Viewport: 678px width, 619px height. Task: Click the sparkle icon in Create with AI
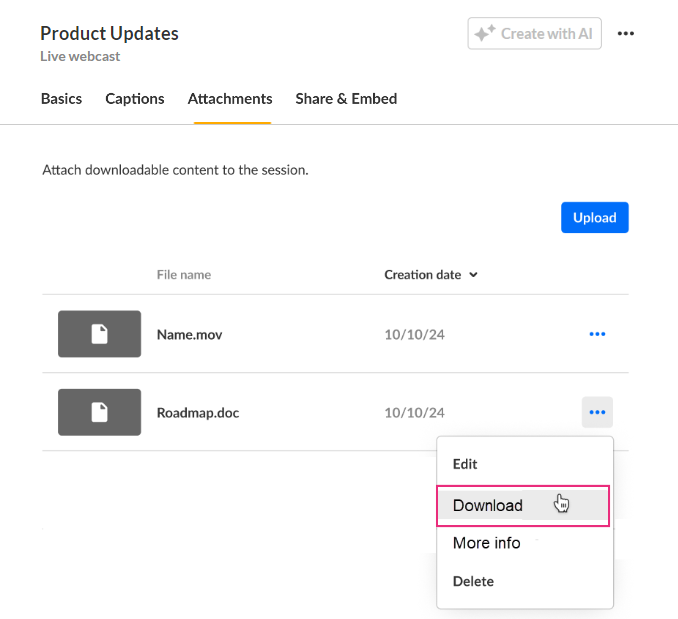point(485,34)
